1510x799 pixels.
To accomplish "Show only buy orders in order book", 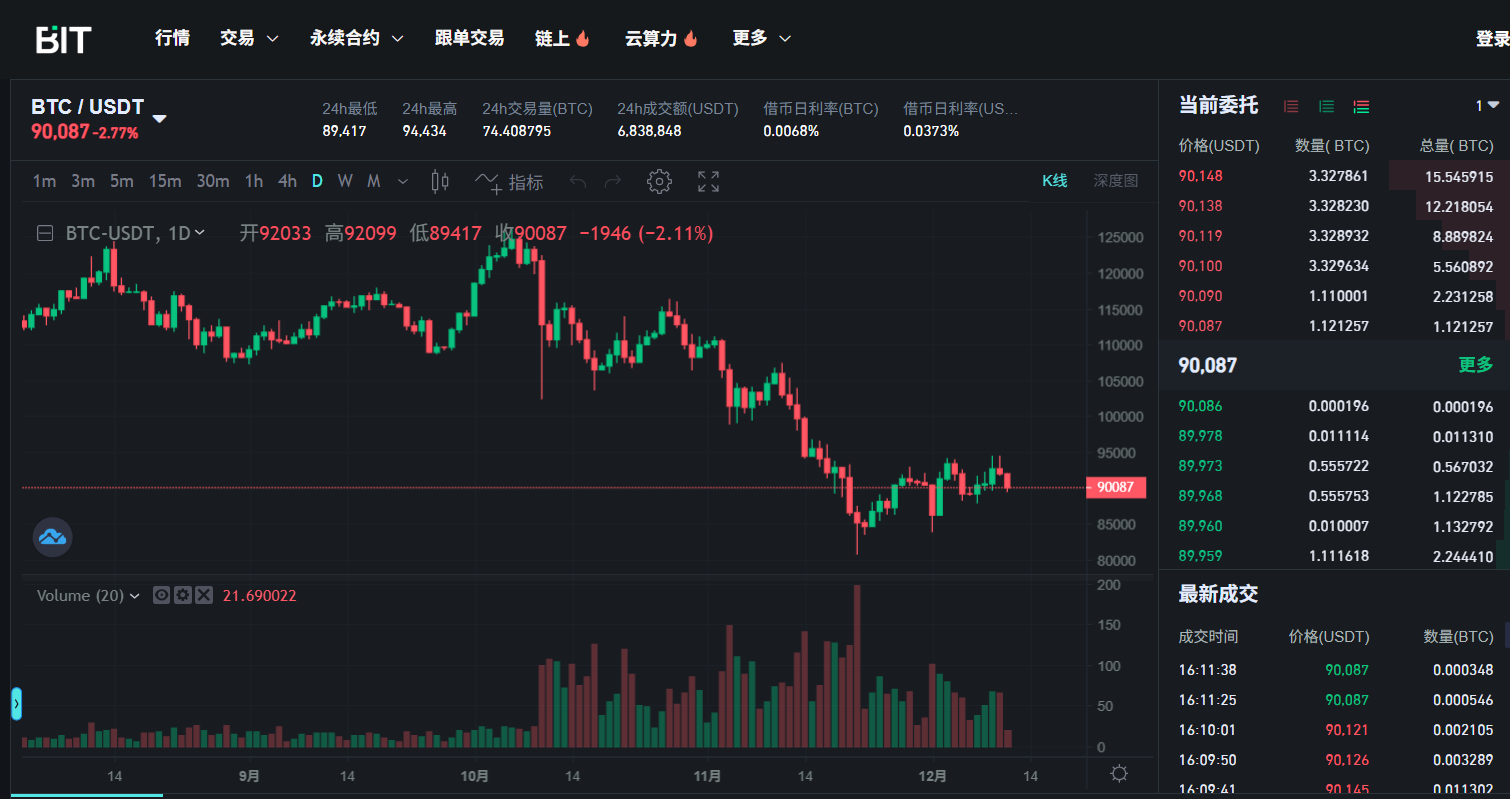I will (x=1326, y=106).
